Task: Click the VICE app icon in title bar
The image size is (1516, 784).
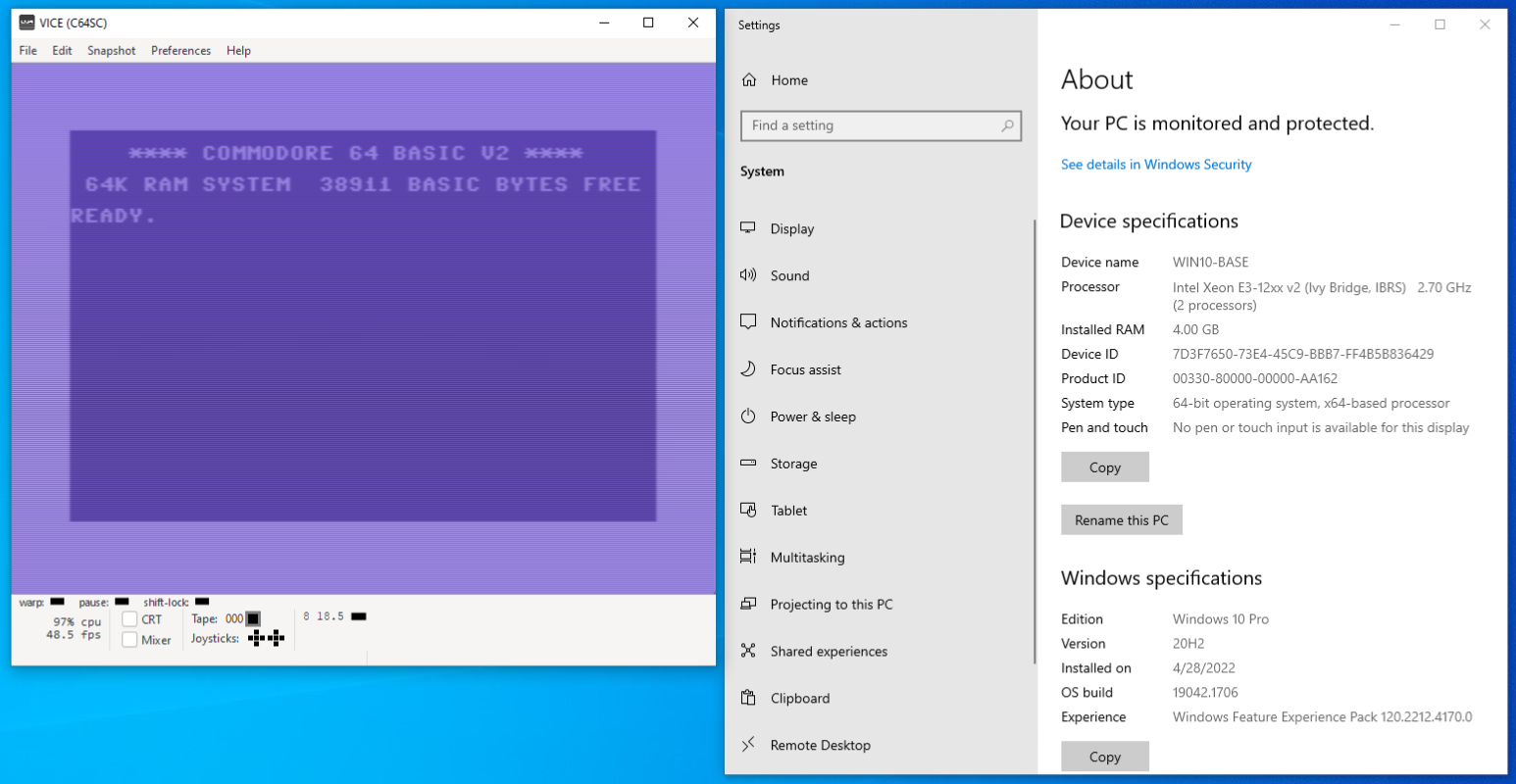Action: tap(26, 23)
